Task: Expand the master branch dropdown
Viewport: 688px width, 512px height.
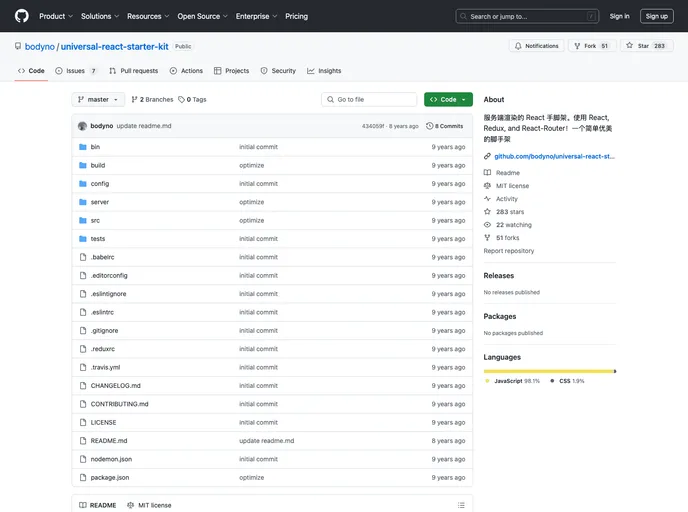Action: point(98,100)
